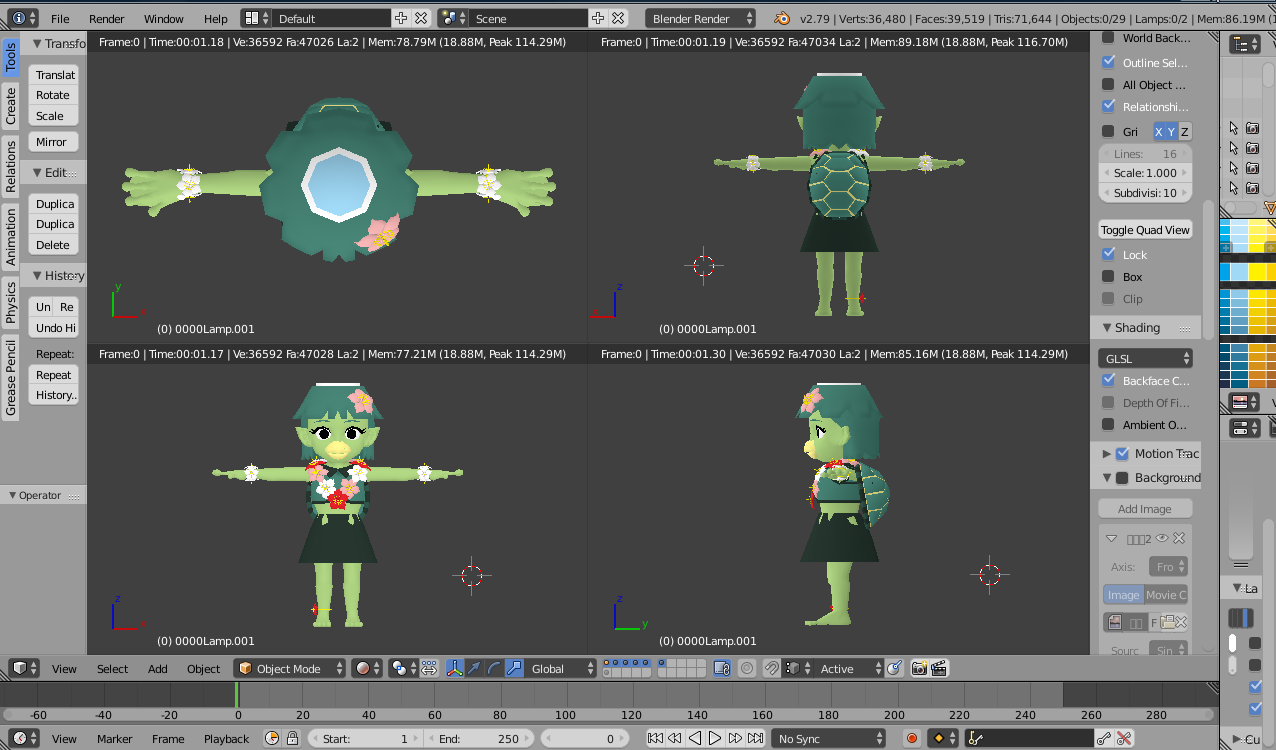Open the Render menu
Screen dimensions: 1276x750
coord(107,18)
